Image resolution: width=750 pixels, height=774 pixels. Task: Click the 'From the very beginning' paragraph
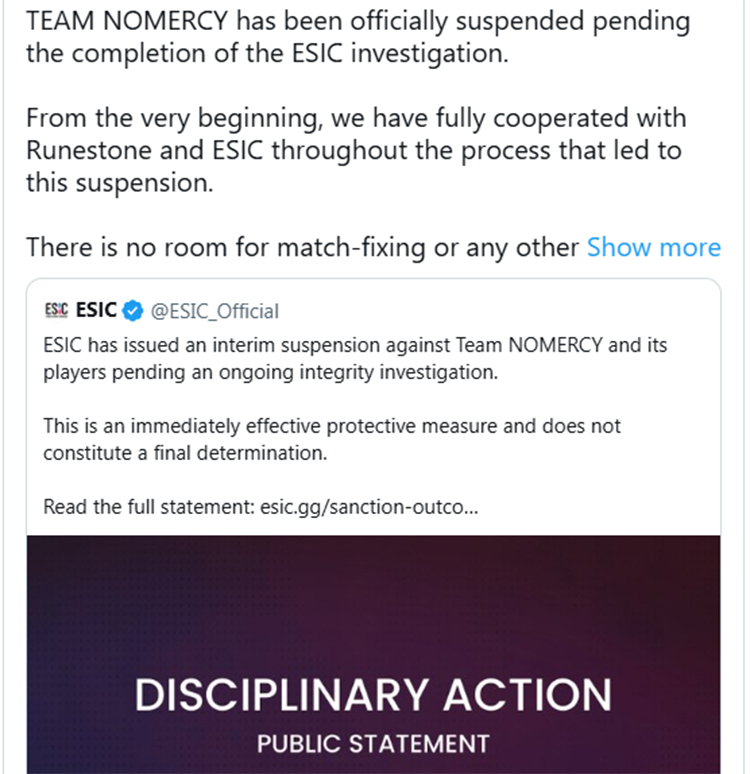pos(356,150)
